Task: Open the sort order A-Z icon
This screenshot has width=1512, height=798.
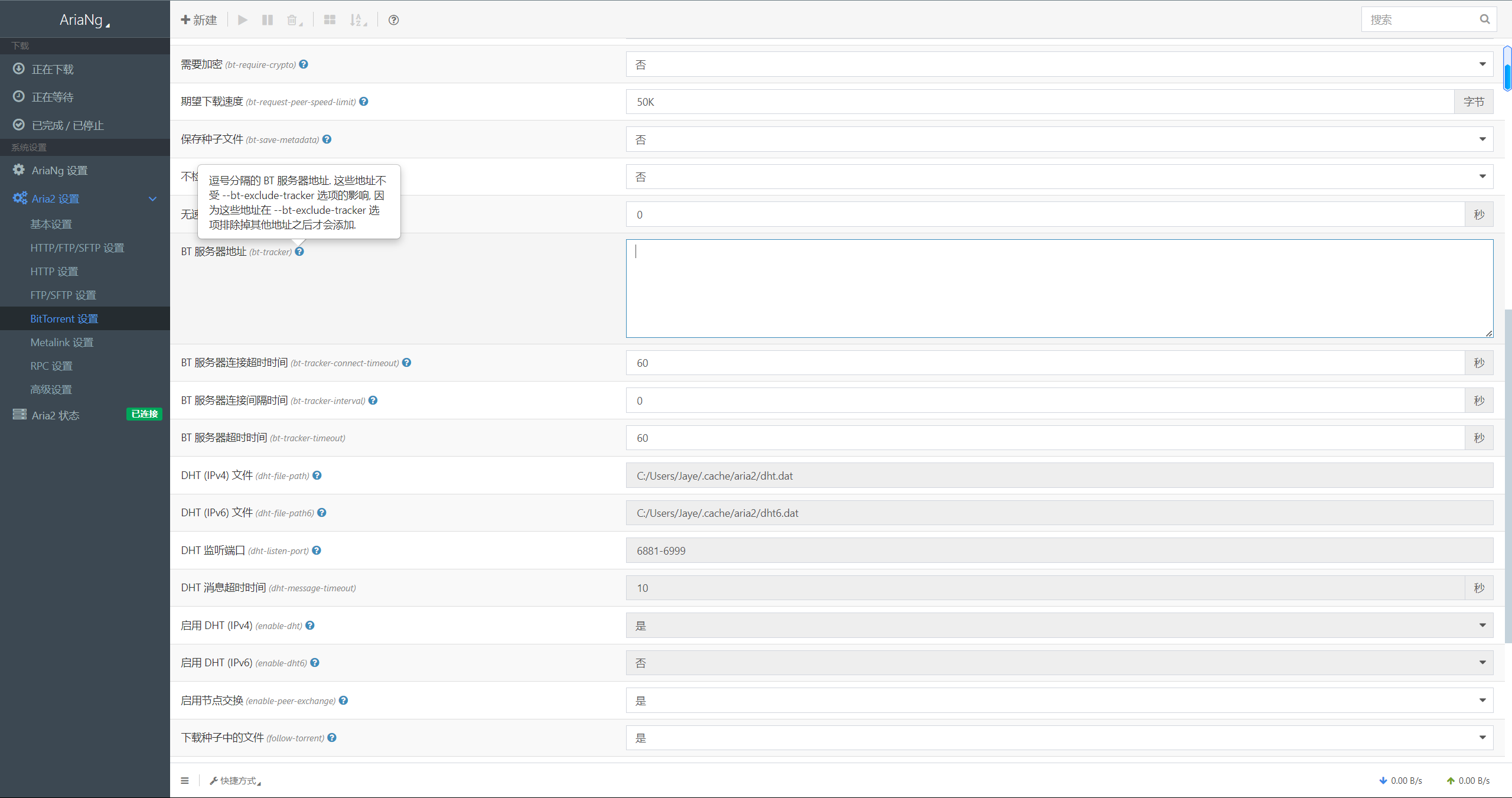Action: pyautogui.click(x=358, y=20)
